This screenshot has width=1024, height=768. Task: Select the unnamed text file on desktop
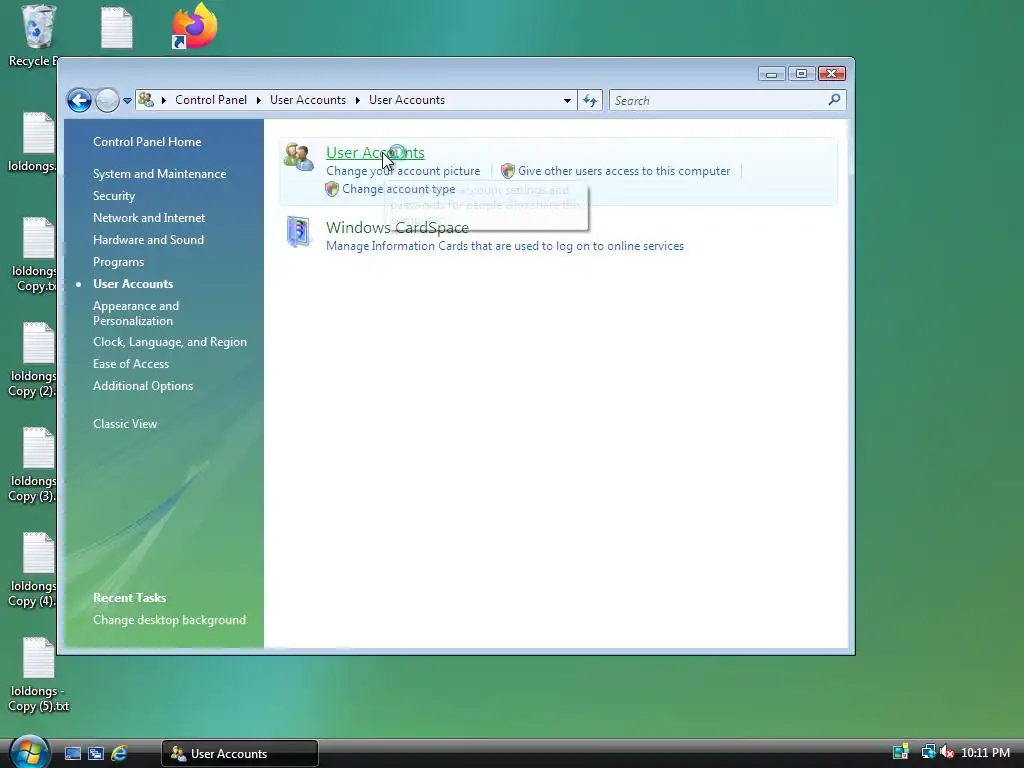click(117, 27)
